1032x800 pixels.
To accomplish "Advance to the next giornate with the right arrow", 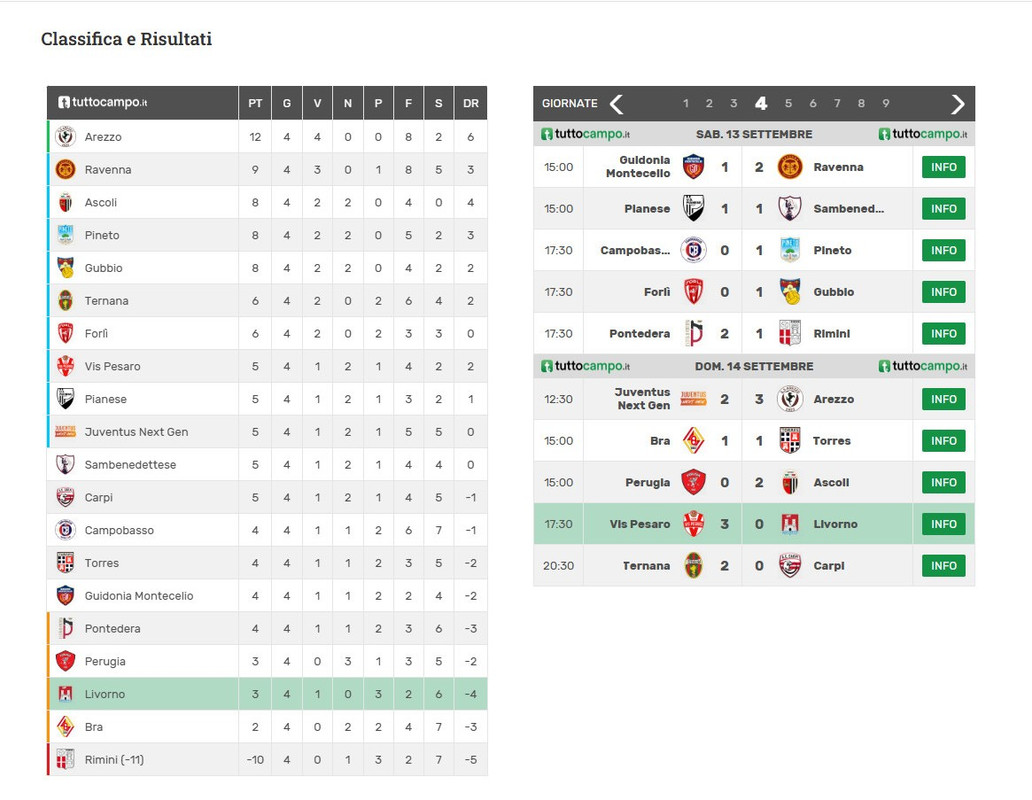I will pyautogui.click(x=958, y=103).
